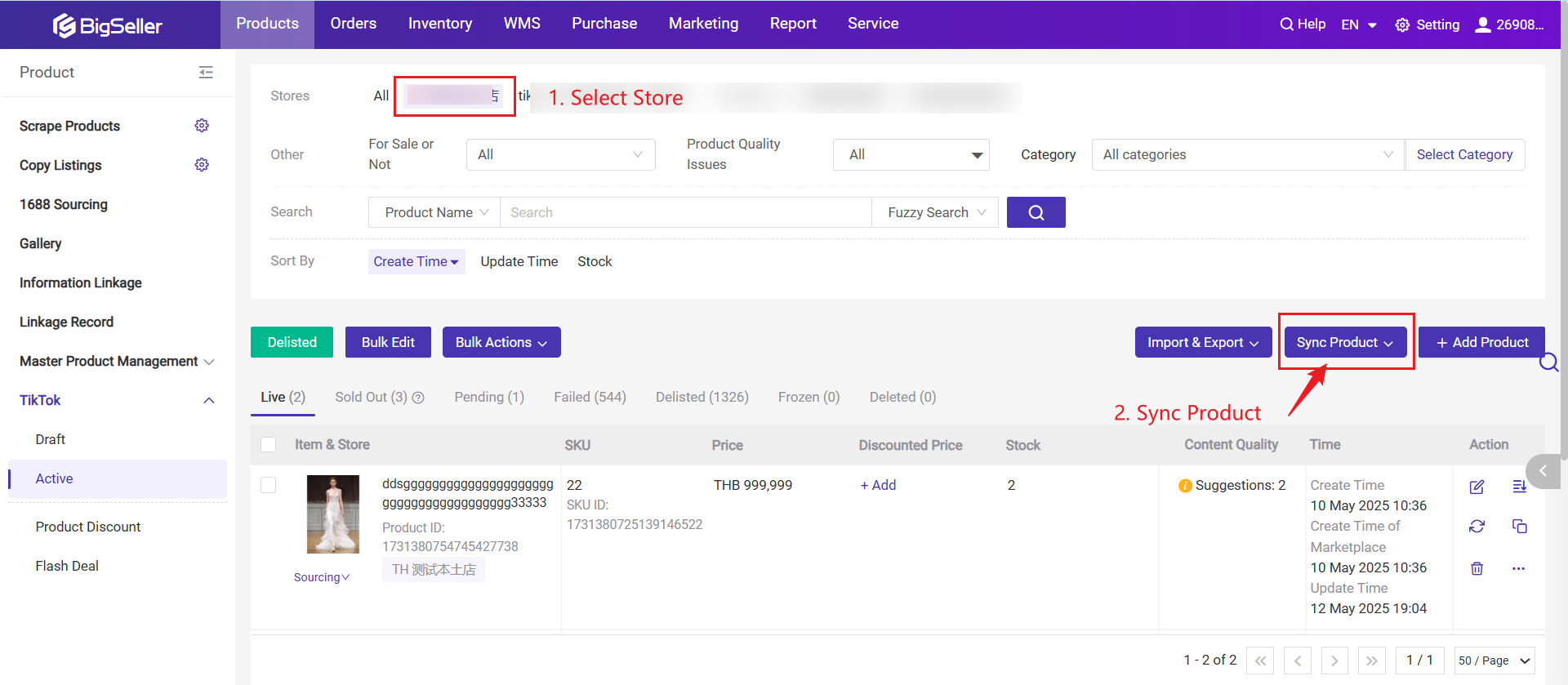This screenshot has height=685, width=1568.
Task: Open Flash Deal in sidebar
Action: coord(67,566)
